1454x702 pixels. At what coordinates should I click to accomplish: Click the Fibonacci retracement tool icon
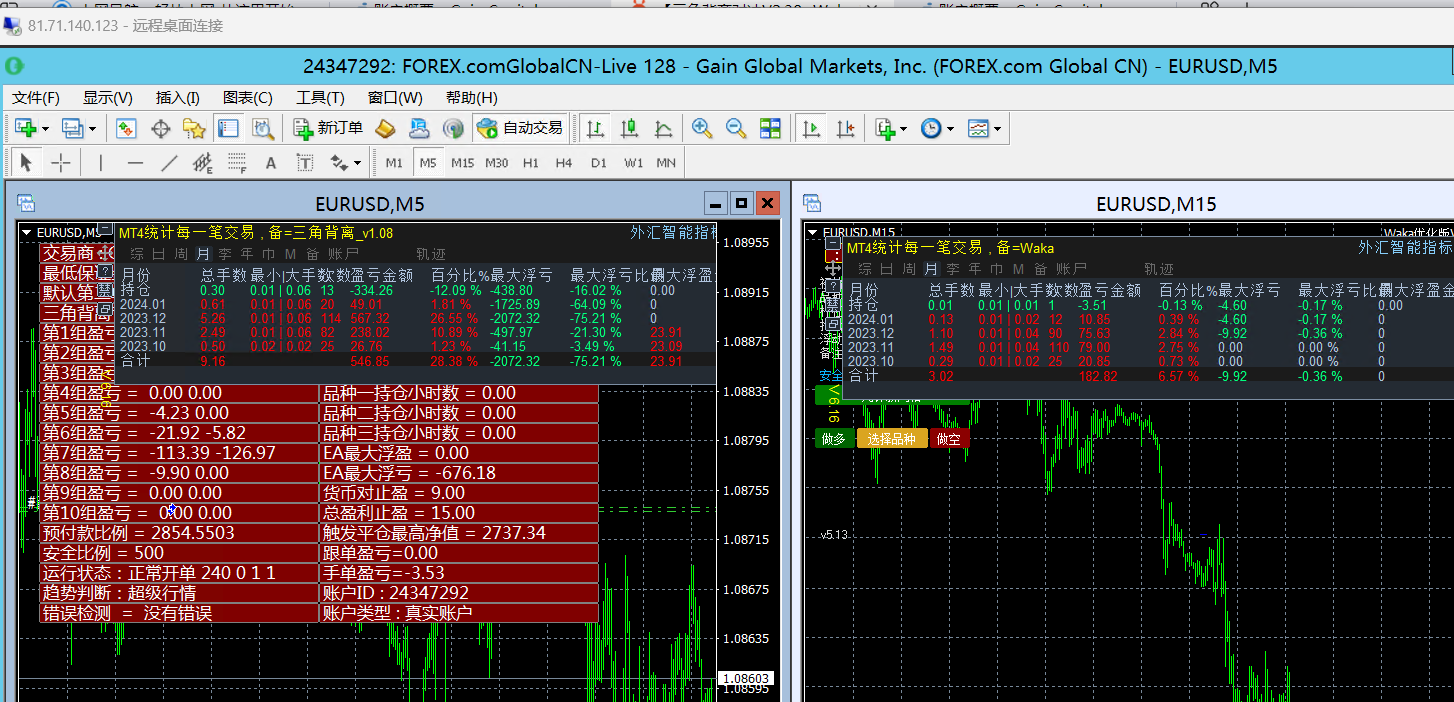[x=237, y=163]
